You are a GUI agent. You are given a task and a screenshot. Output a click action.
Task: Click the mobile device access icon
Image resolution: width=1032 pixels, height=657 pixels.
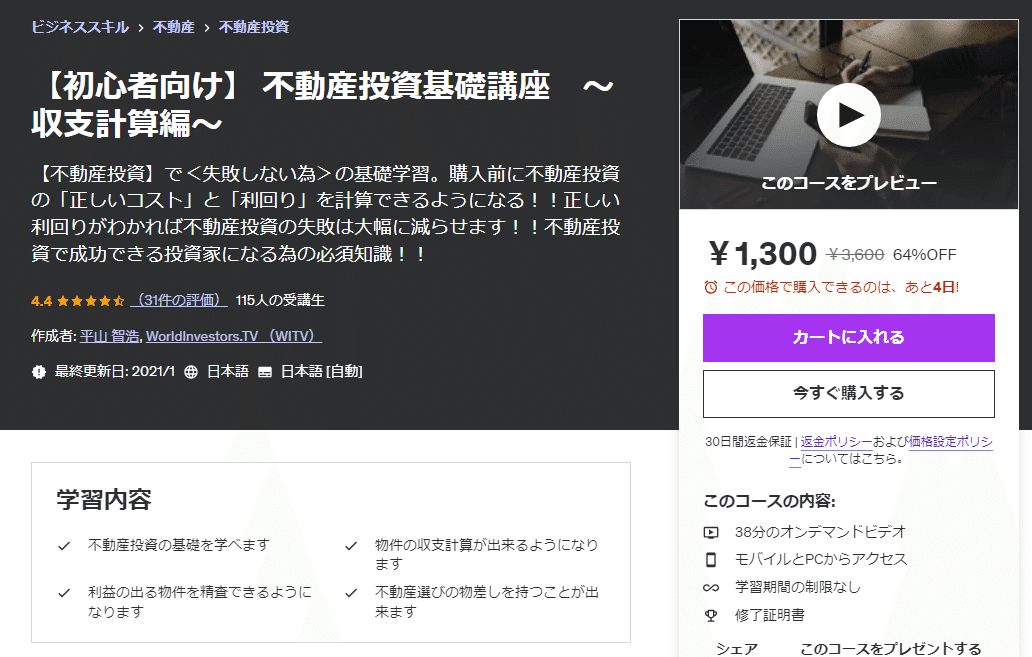coord(711,560)
